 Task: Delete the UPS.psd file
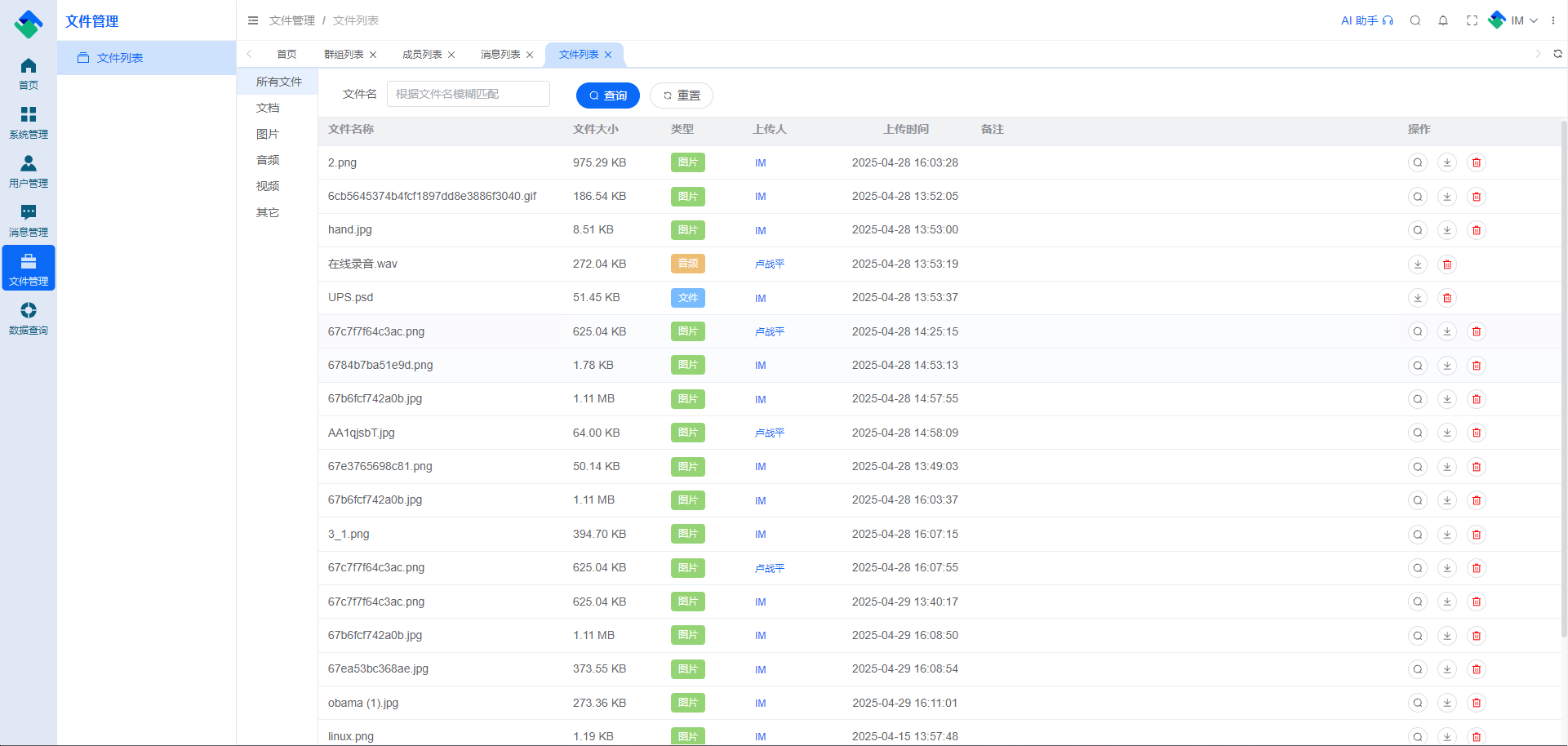1447,298
